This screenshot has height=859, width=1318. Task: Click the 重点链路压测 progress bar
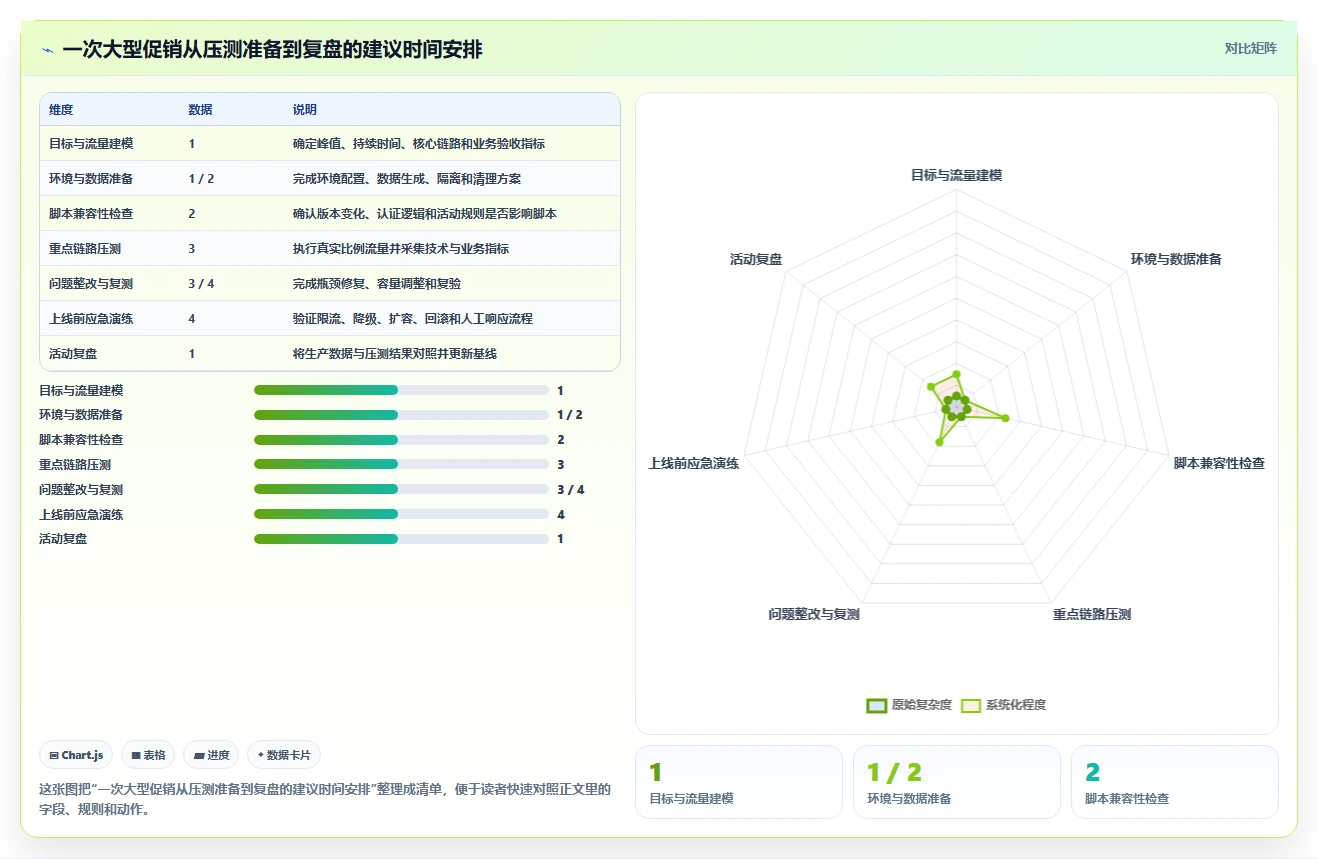point(401,464)
